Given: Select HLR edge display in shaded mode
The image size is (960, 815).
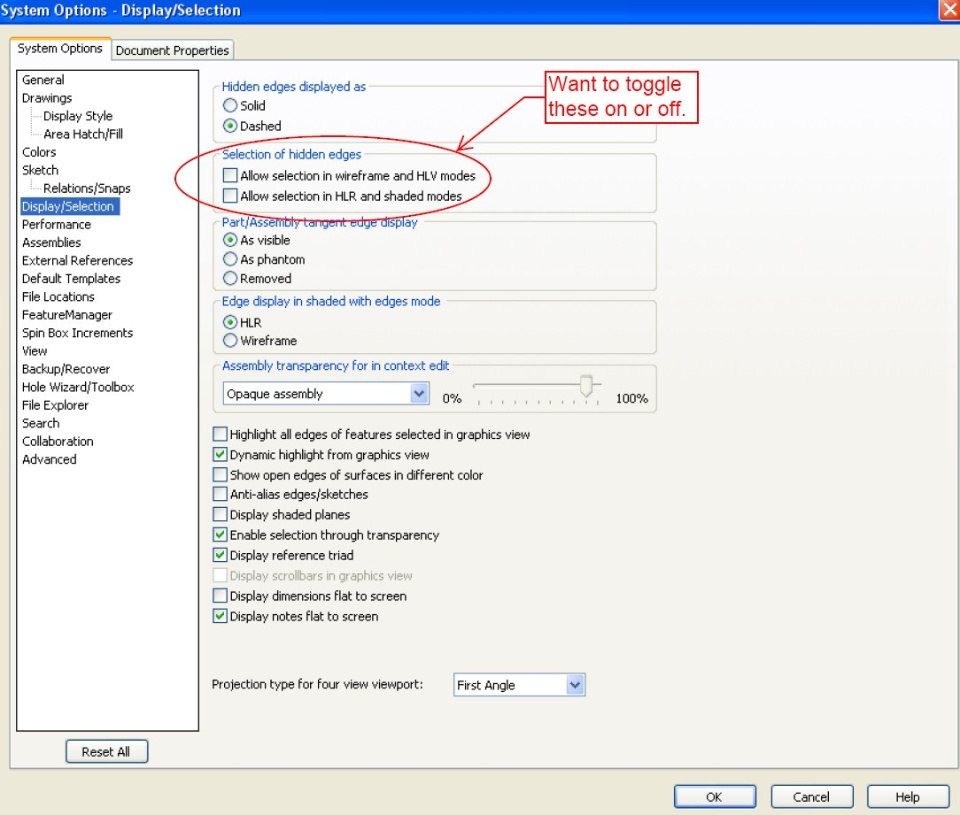Looking at the screenshot, I should (230, 322).
